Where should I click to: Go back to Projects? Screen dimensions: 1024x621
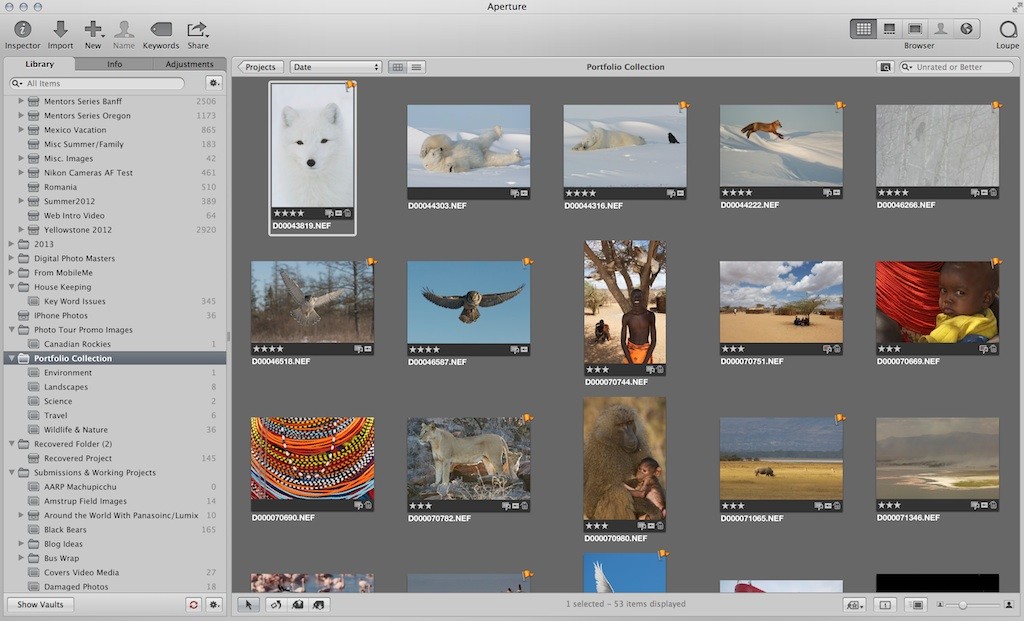[260, 67]
